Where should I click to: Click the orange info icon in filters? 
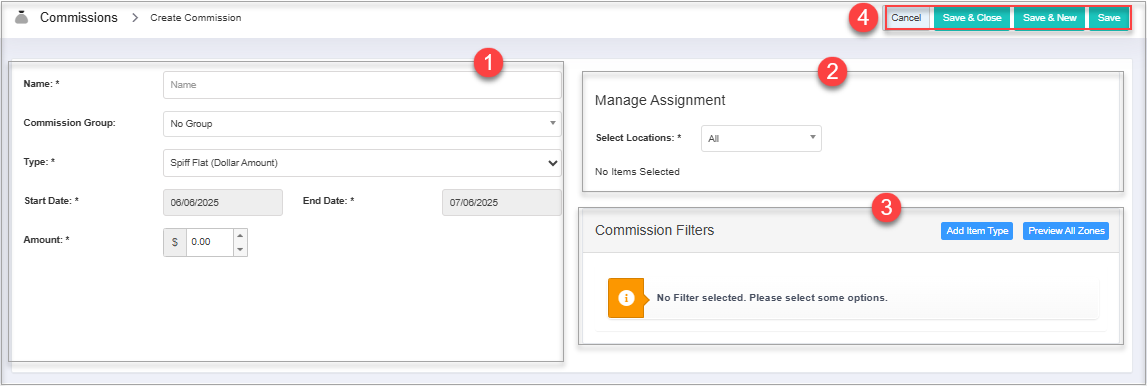[x=625, y=298]
